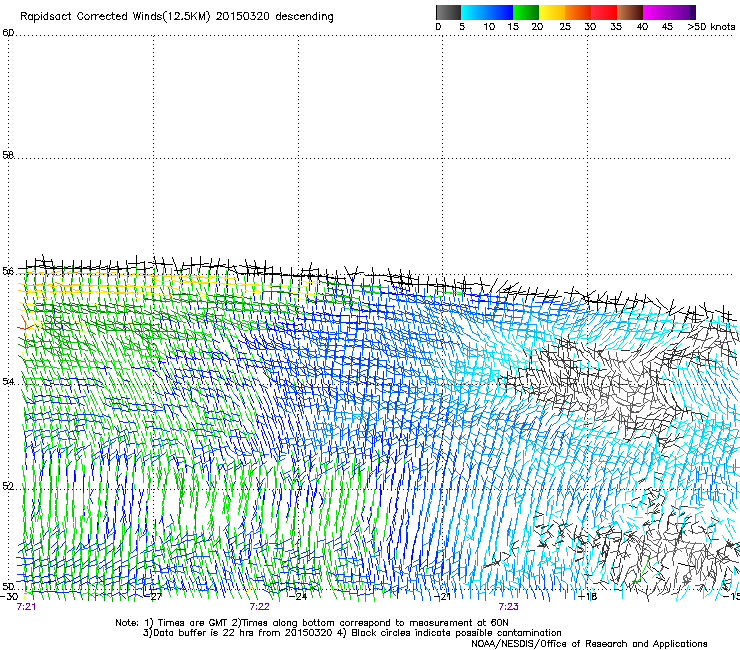Image resolution: width=740 pixels, height=650 pixels.
Task: Click the brown 35-40 knots color band
Action: coord(630,12)
